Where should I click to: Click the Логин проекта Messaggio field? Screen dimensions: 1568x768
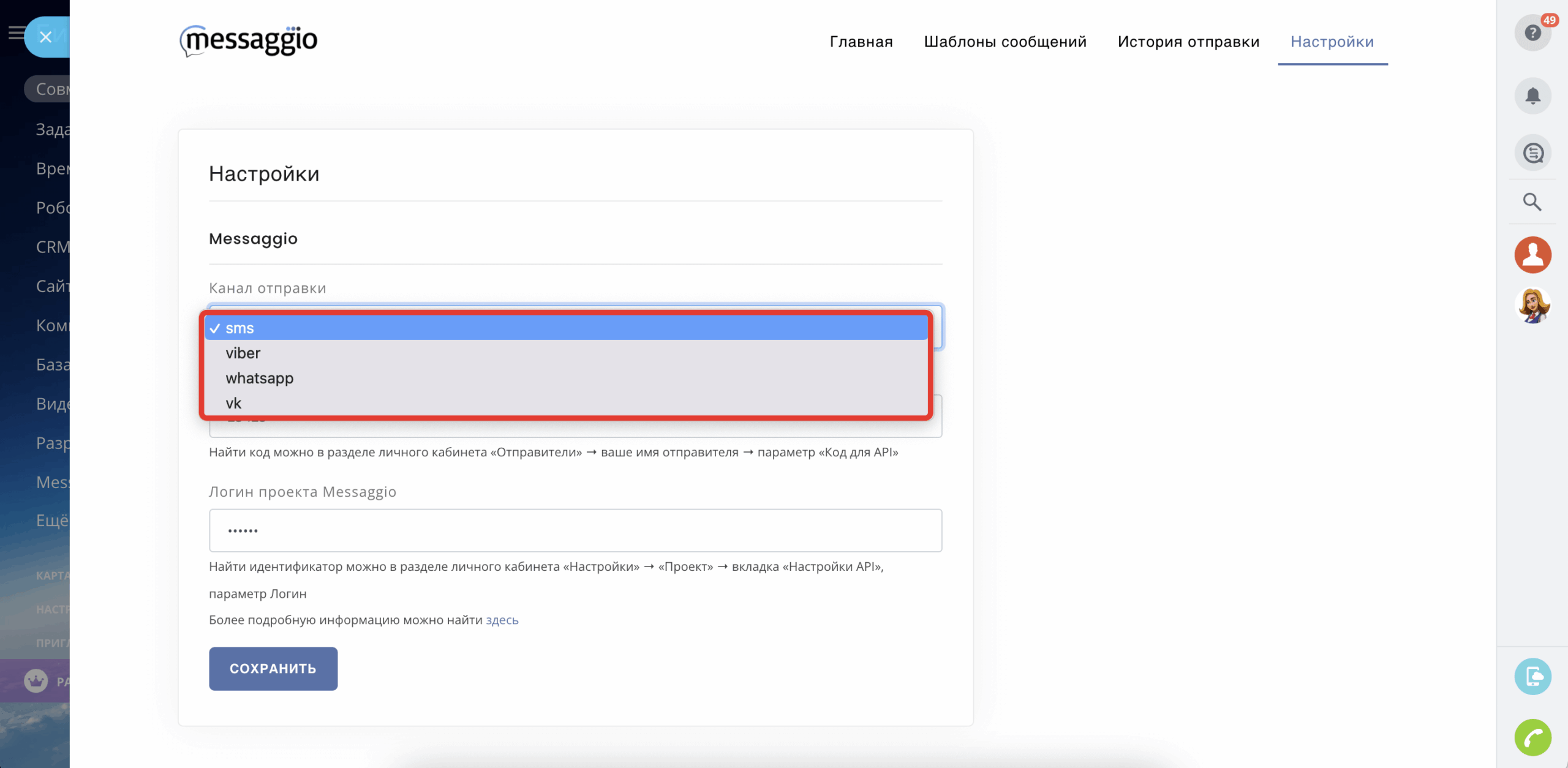pos(575,530)
